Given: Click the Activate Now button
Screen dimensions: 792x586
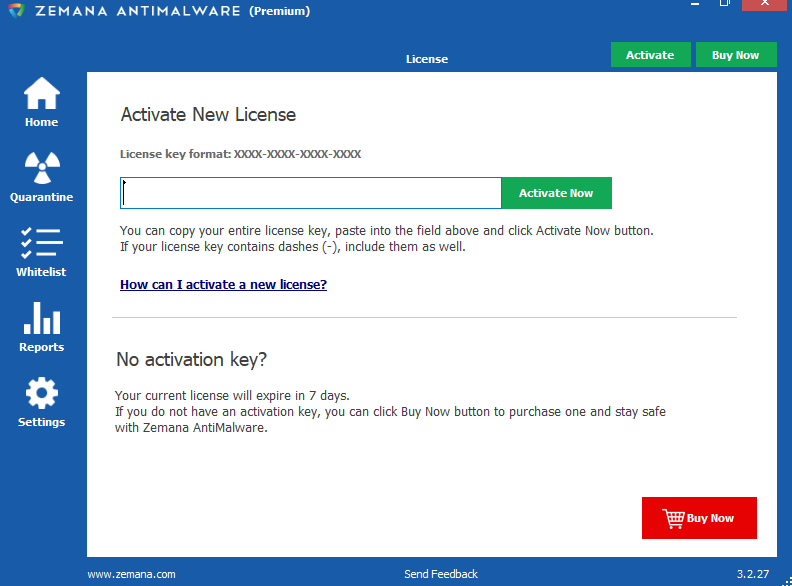Looking at the screenshot, I should click(556, 192).
